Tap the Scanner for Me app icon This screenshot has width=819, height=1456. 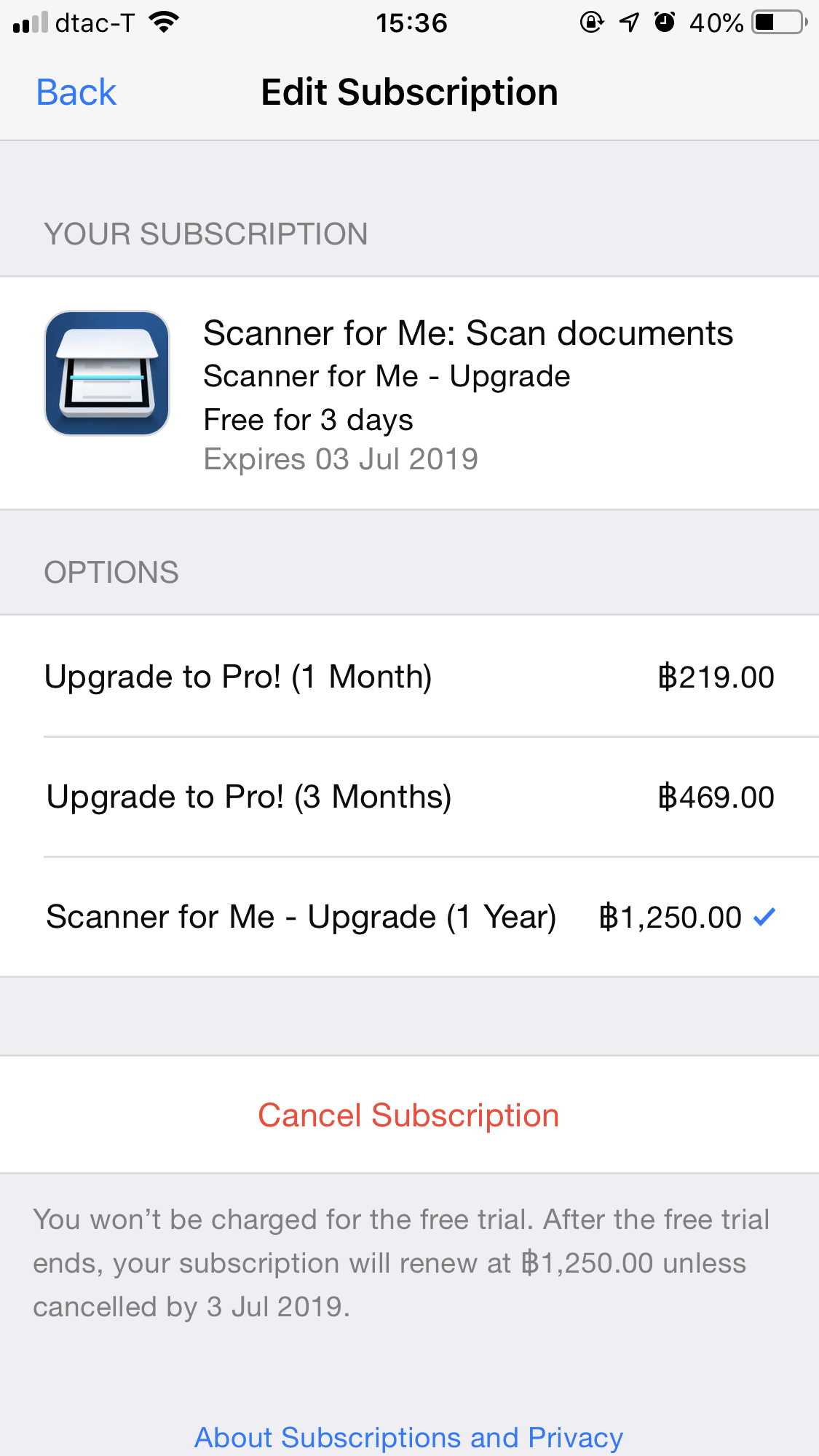pyautogui.click(x=107, y=373)
